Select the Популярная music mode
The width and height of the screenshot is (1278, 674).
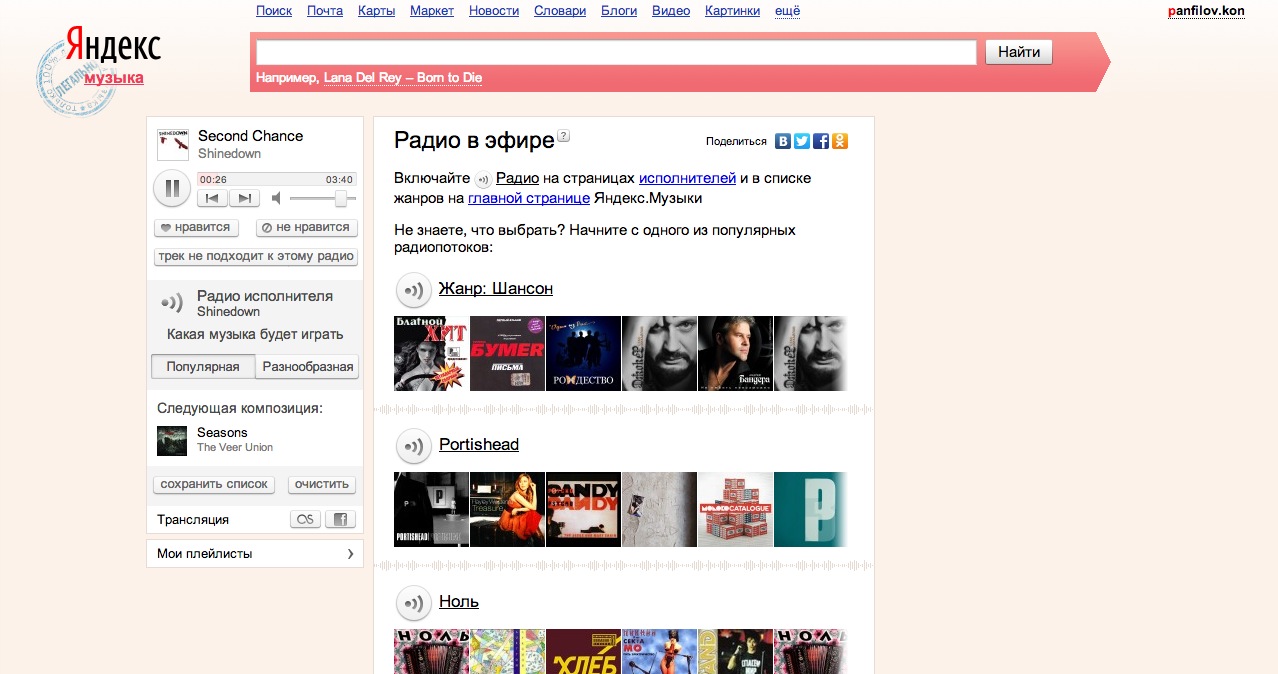(x=203, y=367)
